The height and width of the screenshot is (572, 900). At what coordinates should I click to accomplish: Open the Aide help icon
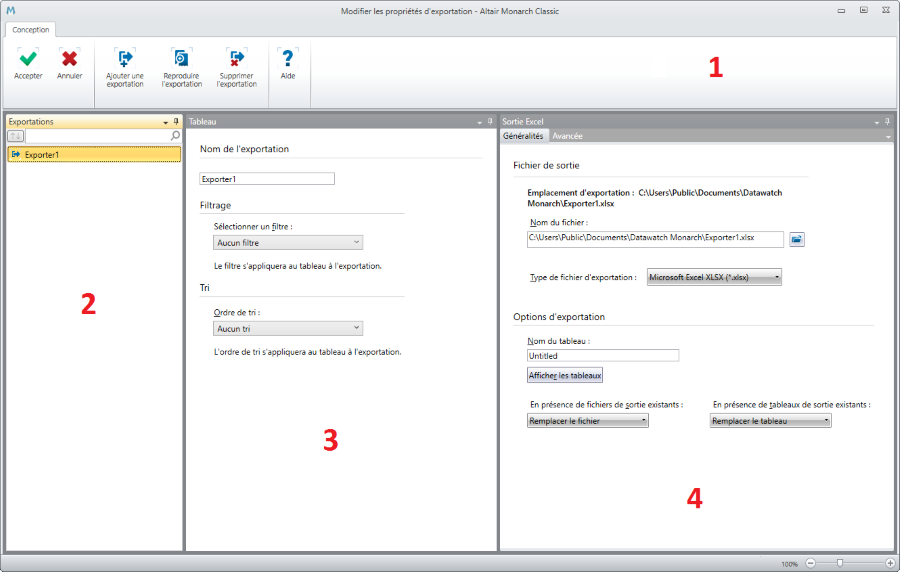[288, 59]
